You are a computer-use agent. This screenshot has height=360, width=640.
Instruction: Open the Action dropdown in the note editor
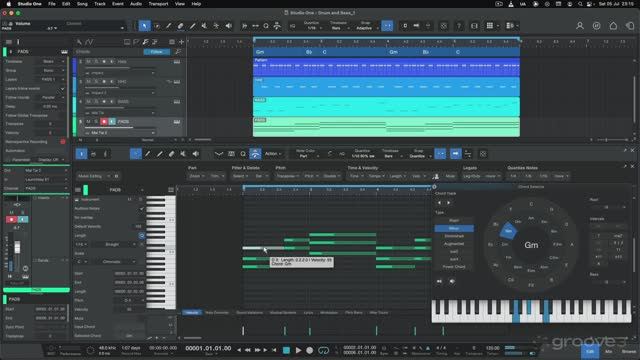[273, 154]
